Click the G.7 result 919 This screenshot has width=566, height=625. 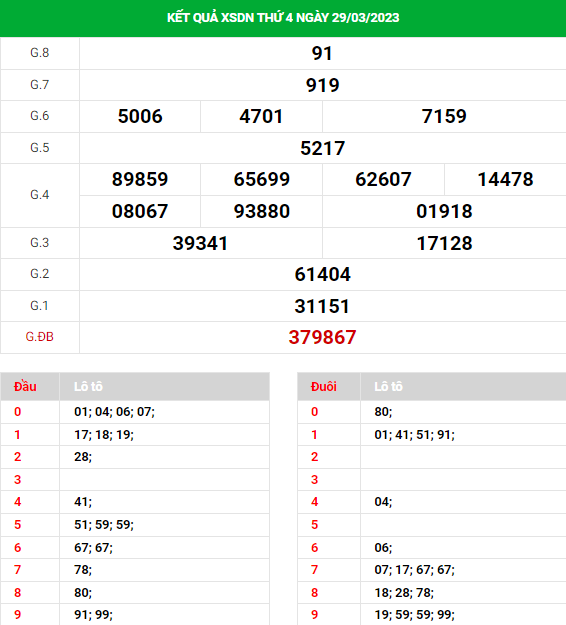(x=322, y=85)
